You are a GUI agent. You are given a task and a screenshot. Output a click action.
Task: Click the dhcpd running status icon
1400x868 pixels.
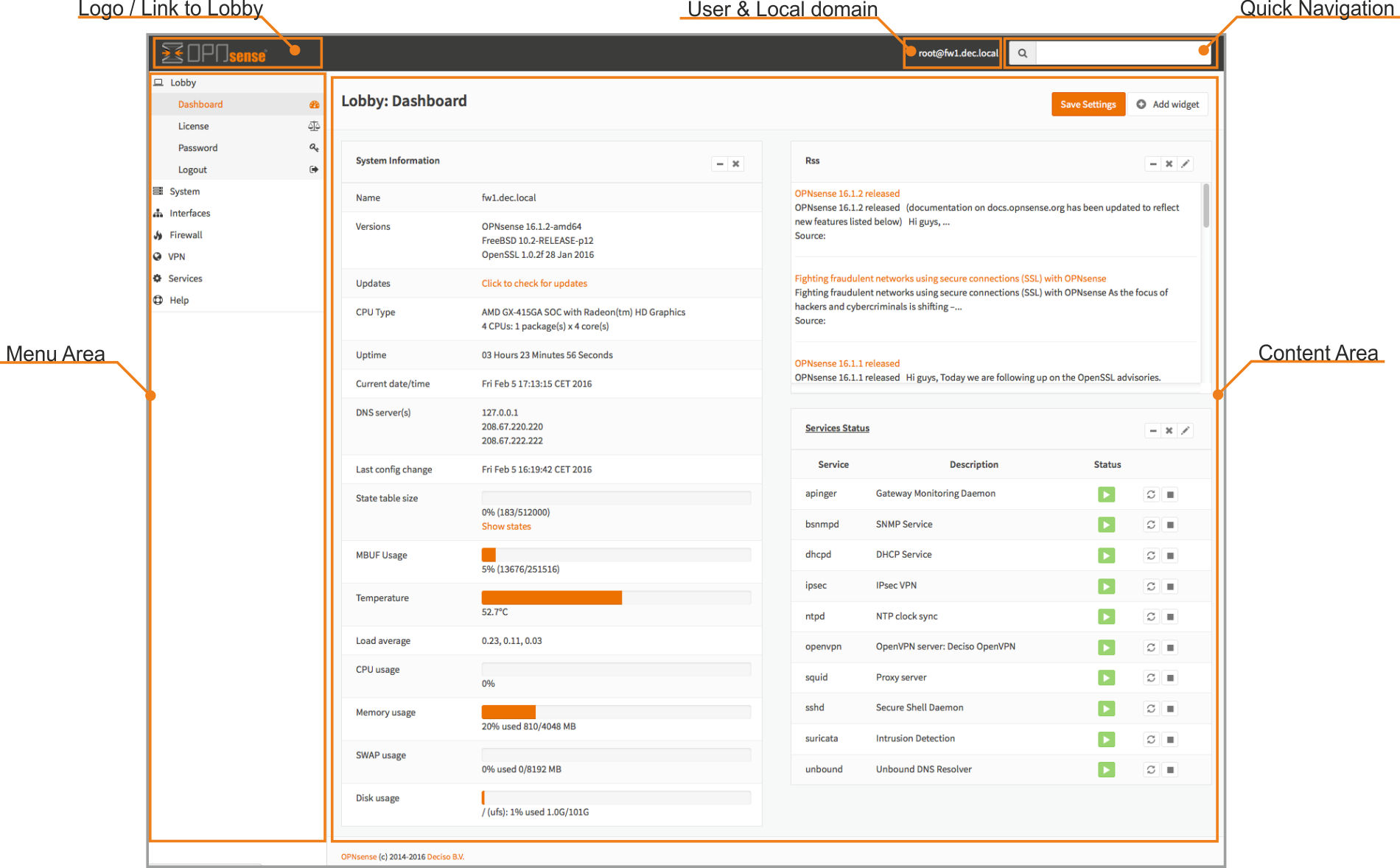(1106, 556)
